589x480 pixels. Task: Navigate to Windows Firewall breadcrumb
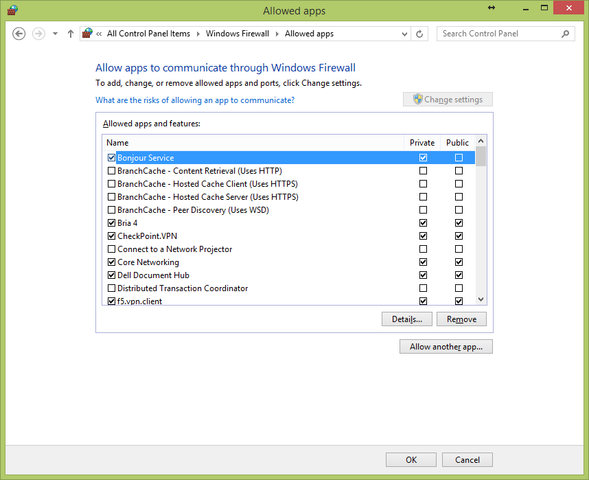(237, 34)
